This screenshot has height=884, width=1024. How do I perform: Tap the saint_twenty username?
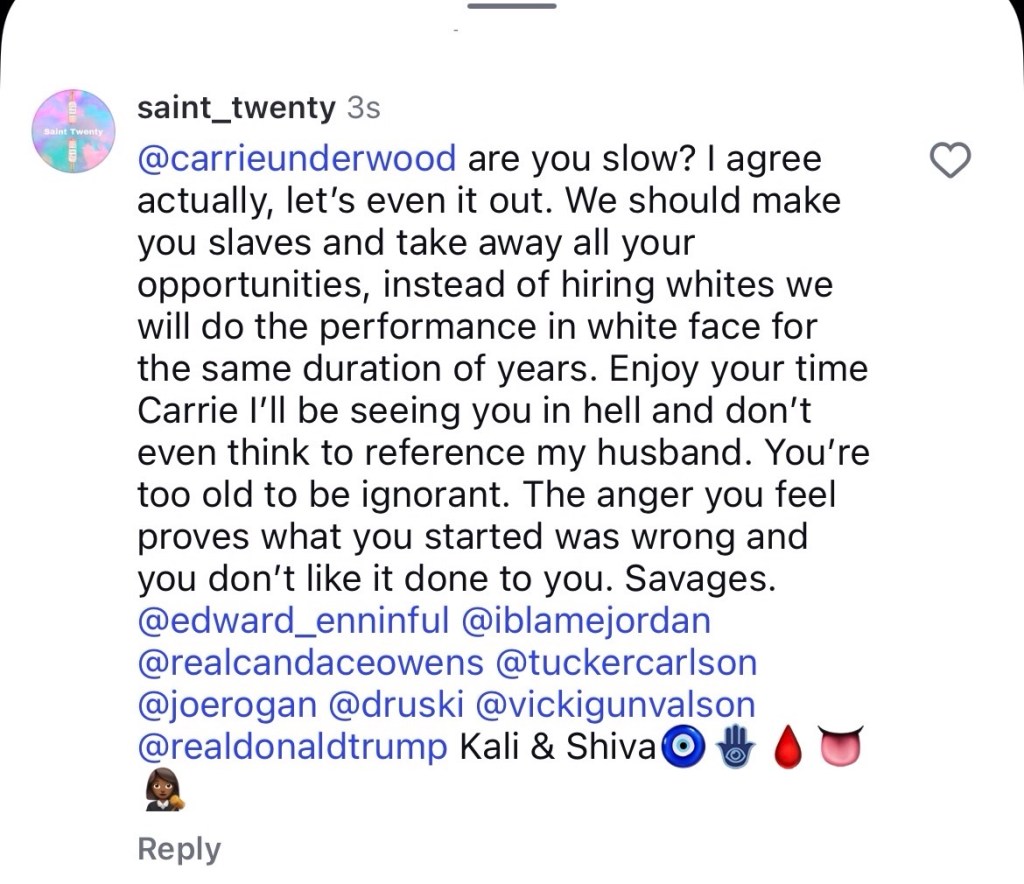coord(235,108)
